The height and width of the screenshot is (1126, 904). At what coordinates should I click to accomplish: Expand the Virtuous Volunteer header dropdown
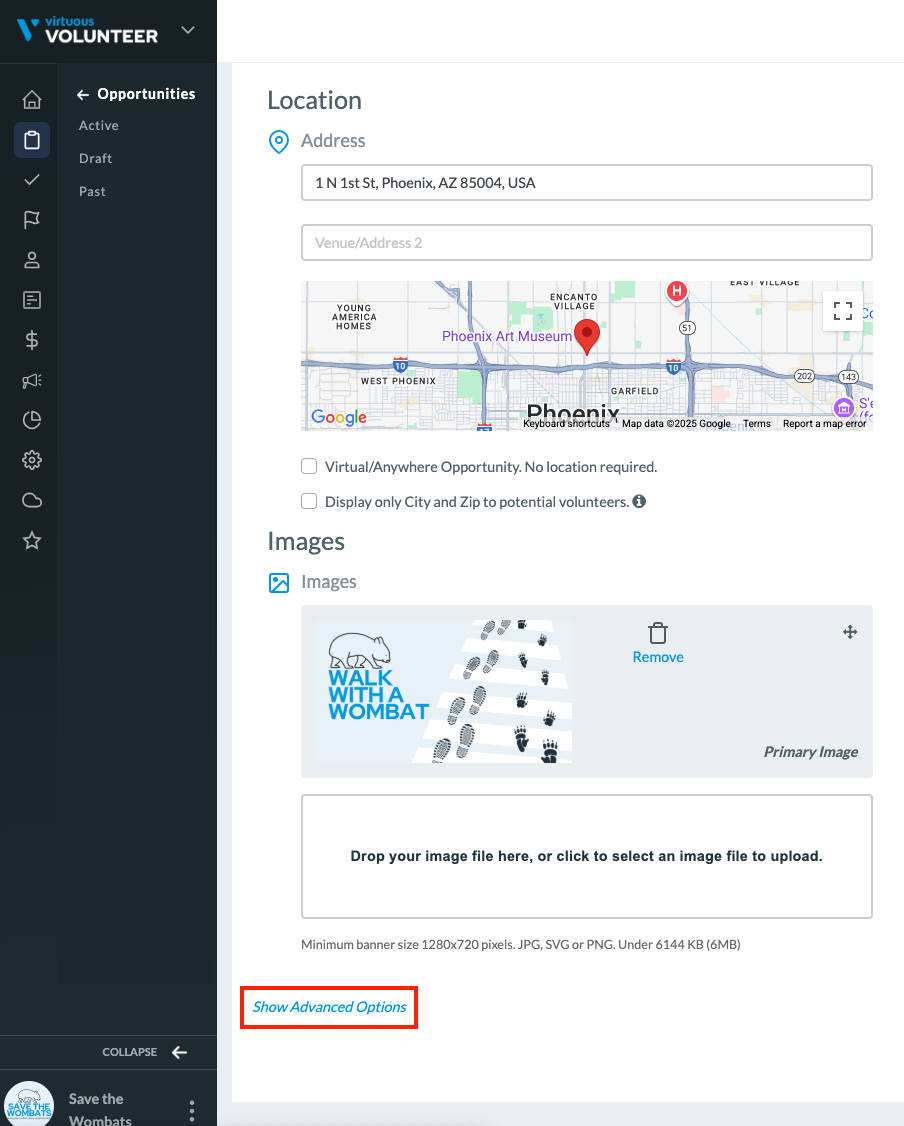pos(188,31)
